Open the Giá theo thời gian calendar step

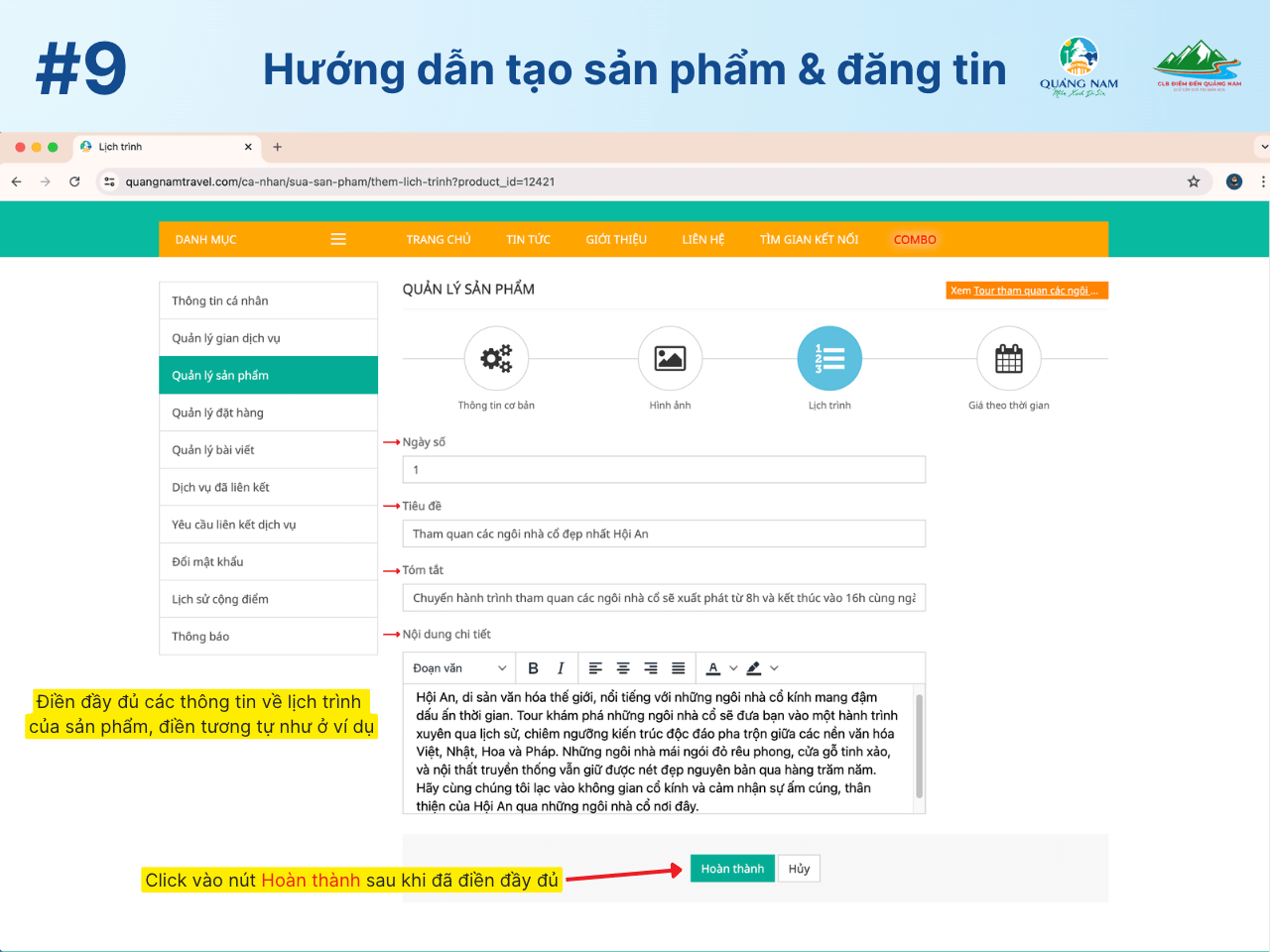[1008, 358]
